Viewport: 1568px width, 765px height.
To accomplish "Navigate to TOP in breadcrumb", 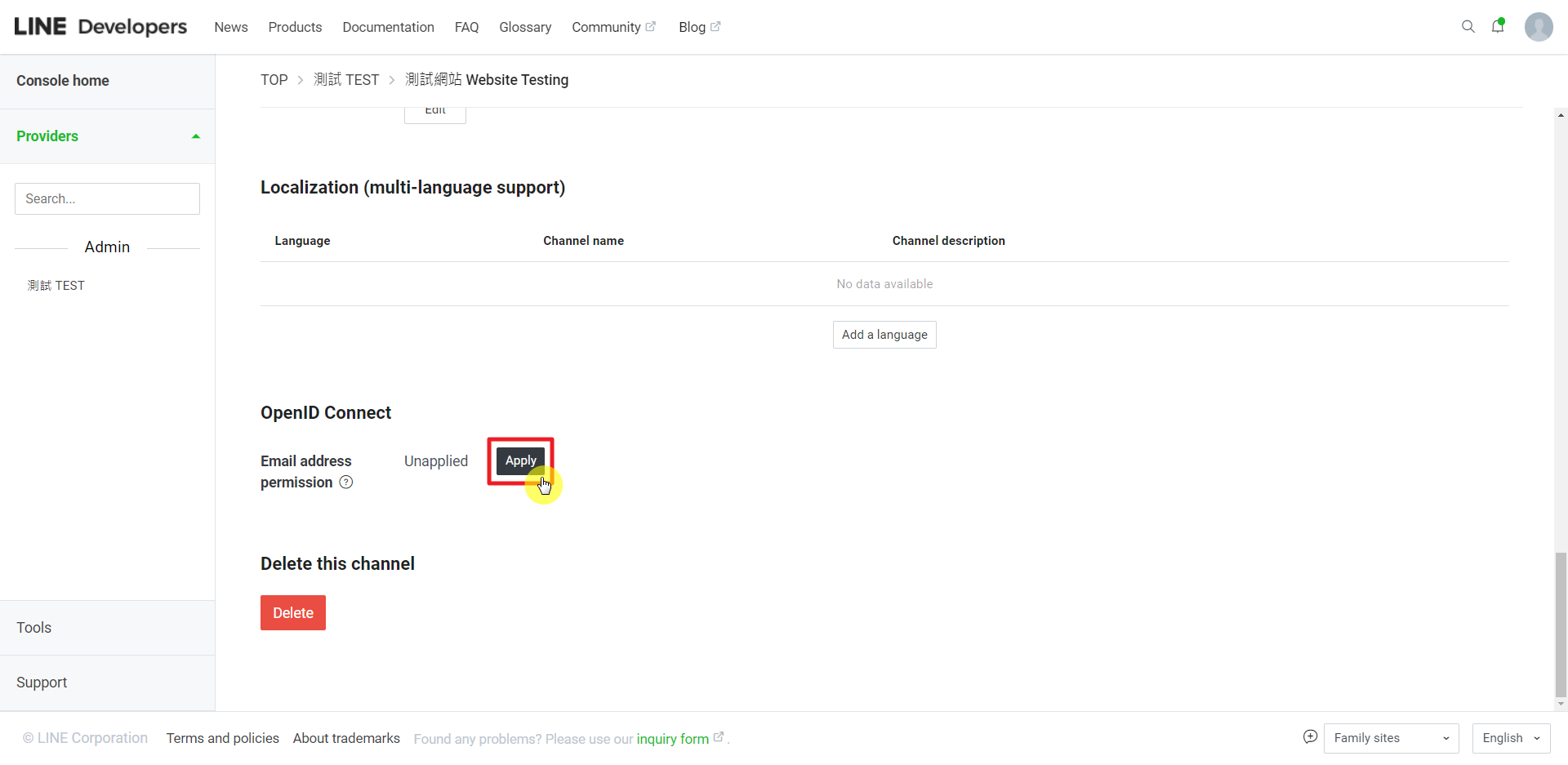I will click(x=274, y=80).
